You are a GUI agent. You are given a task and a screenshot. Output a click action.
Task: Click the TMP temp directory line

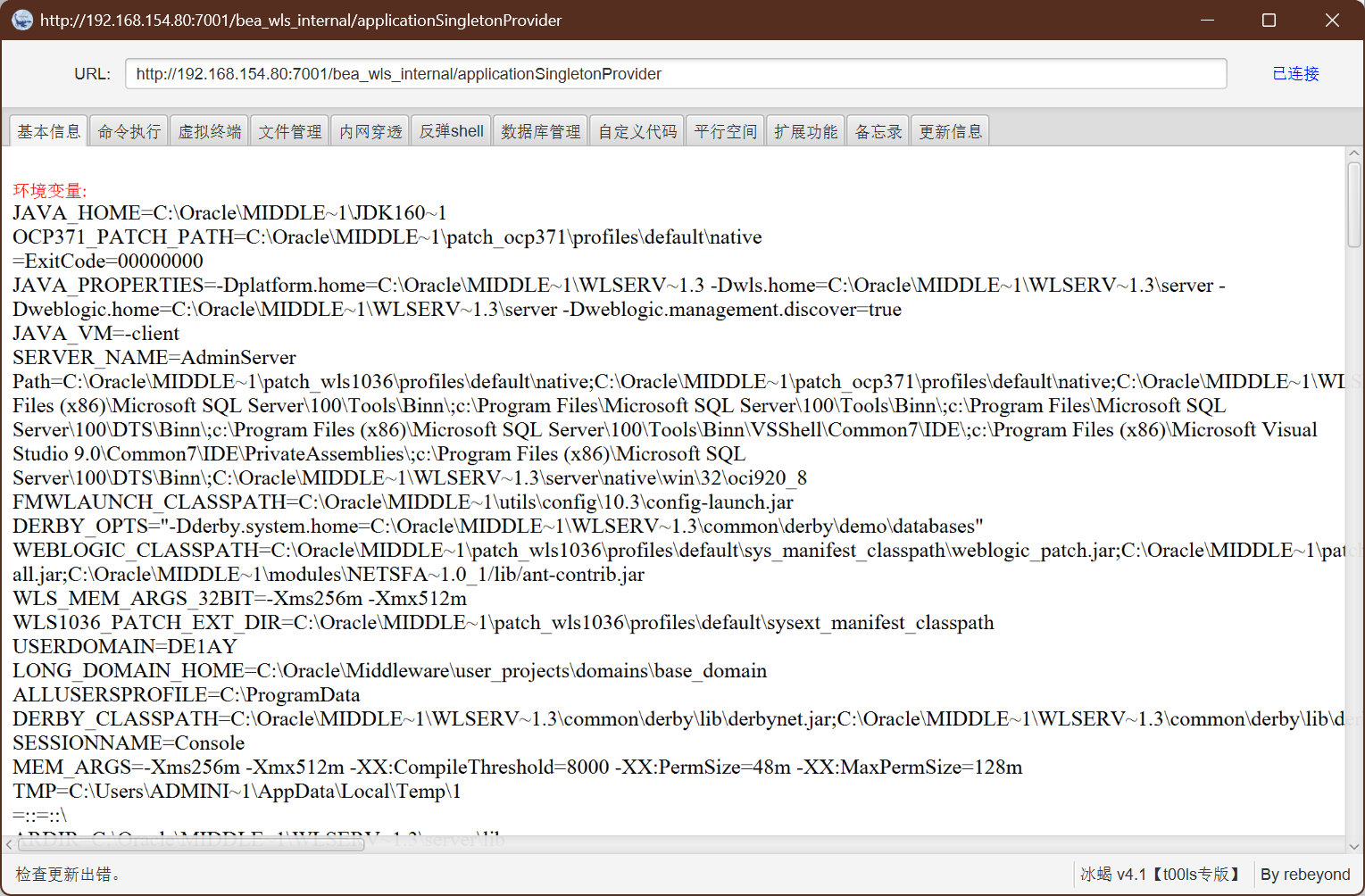click(x=237, y=791)
